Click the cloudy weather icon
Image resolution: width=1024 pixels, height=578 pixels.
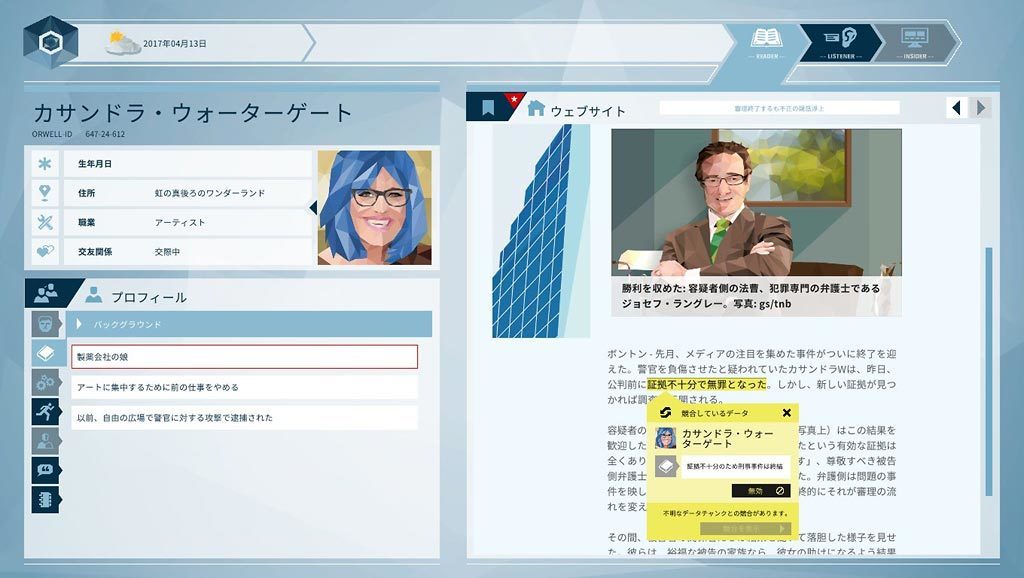pos(123,43)
